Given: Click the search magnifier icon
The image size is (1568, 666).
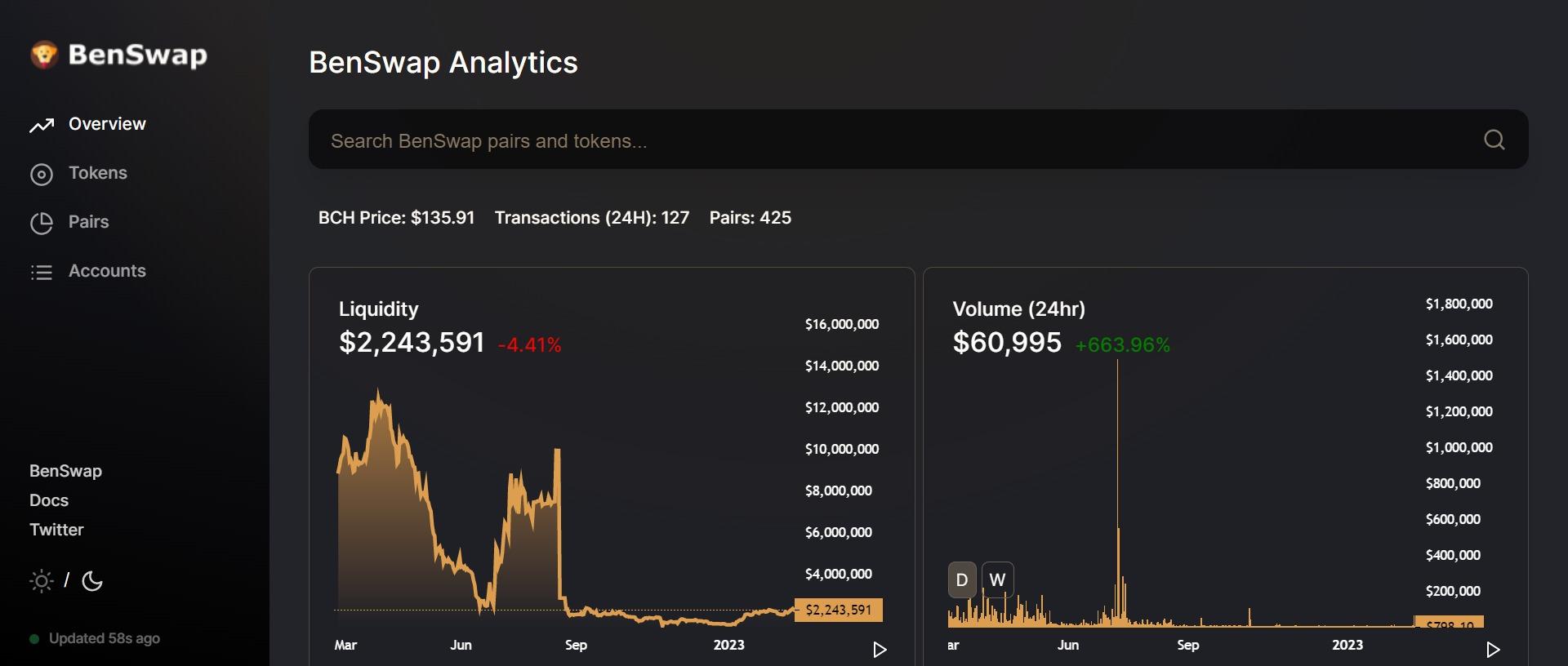Looking at the screenshot, I should pyautogui.click(x=1494, y=140).
